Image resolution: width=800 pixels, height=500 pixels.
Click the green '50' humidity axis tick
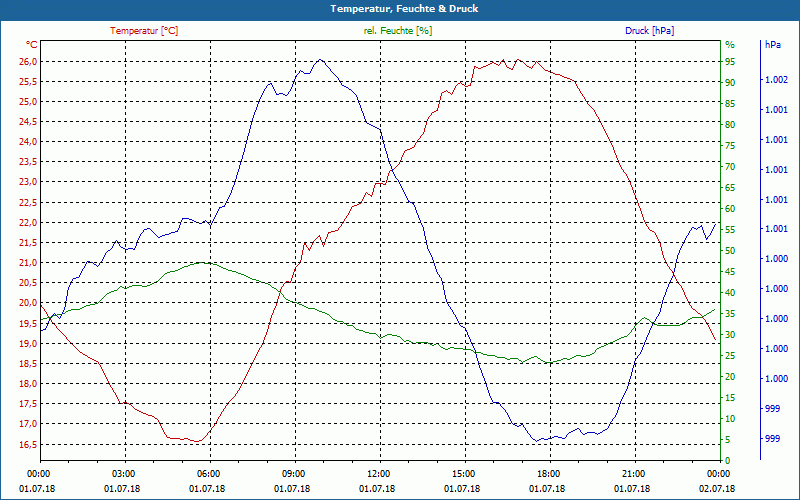tap(730, 251)
